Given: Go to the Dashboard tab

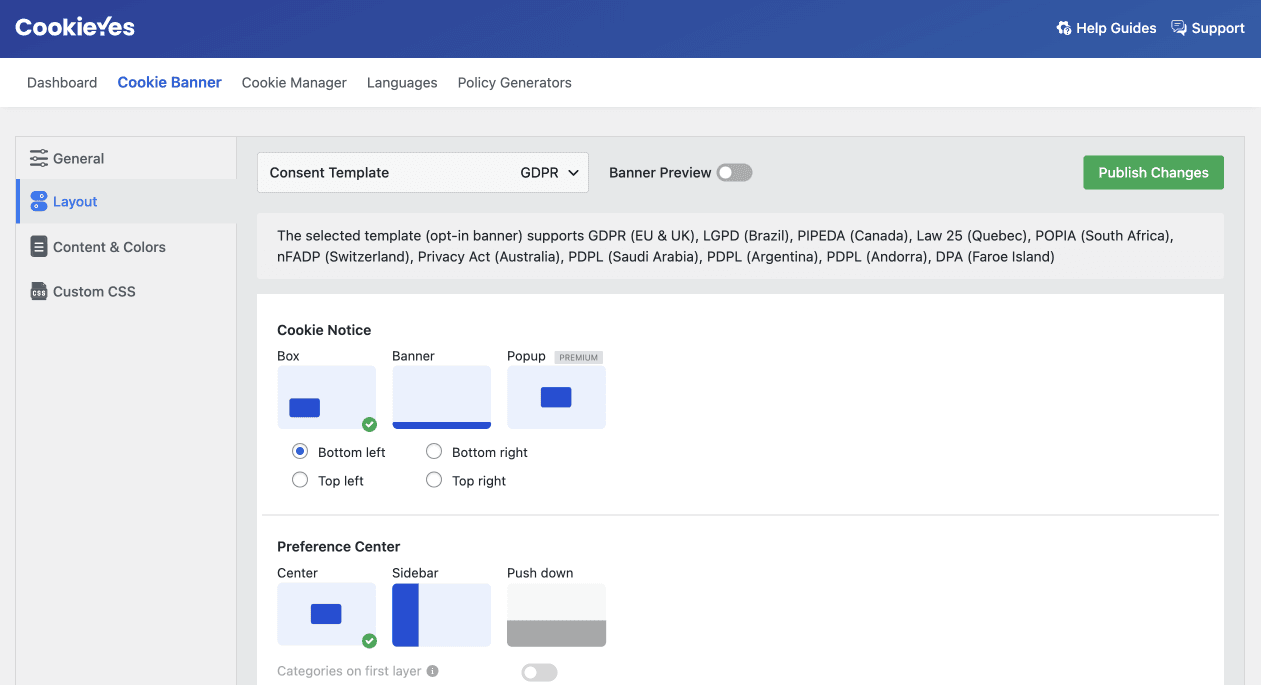Looking at the screenshot, I should pos(62,83).
